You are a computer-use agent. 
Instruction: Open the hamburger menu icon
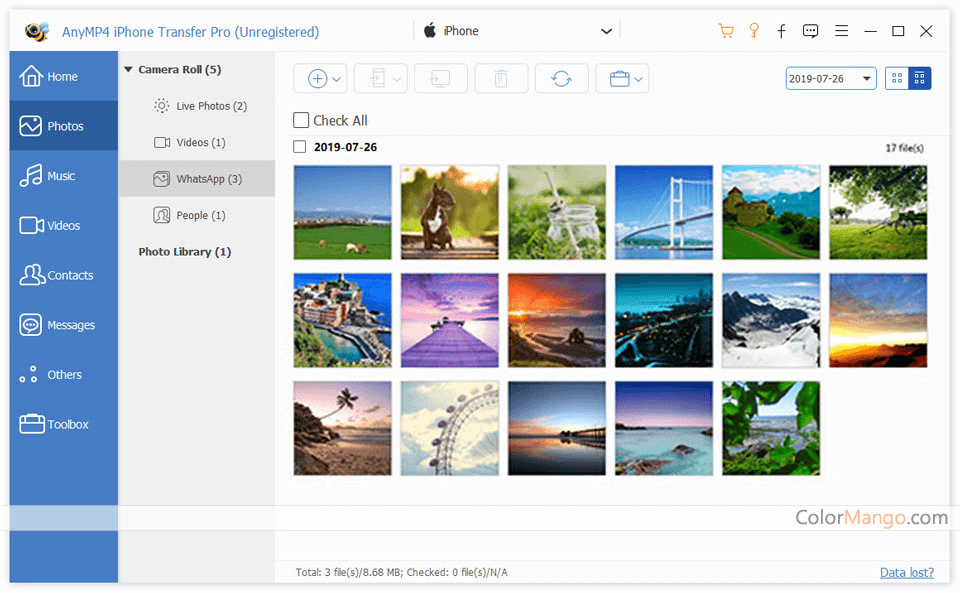(842, 31)
